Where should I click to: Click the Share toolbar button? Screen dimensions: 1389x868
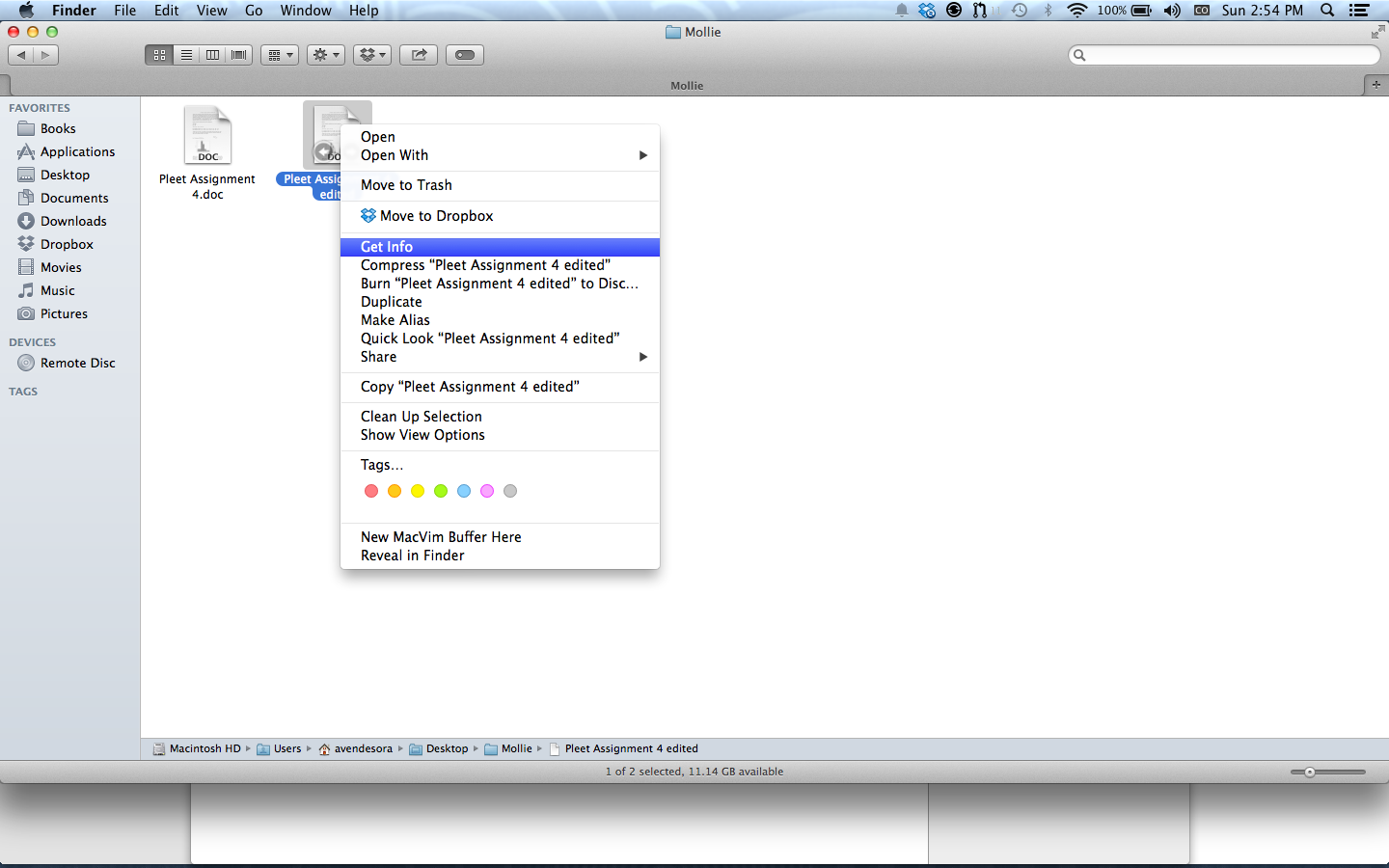coord(419,55)
